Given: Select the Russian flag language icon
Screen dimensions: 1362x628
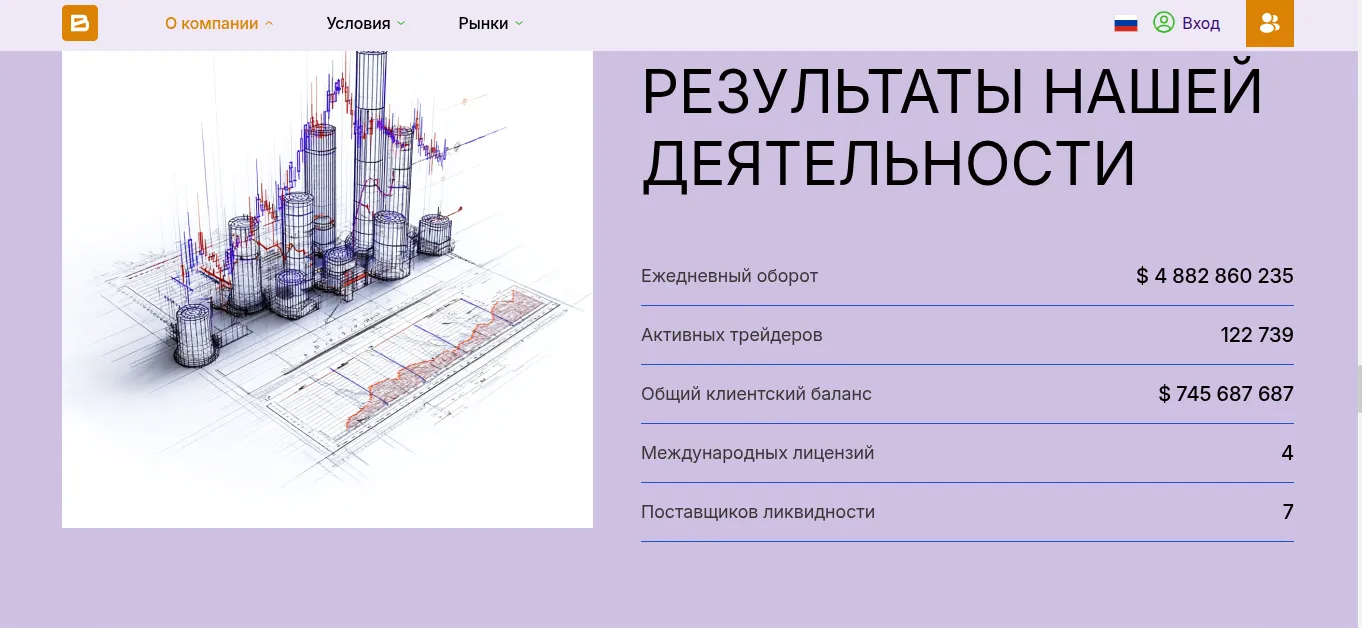Looking at the screenshot, I should (x=1126, y=23).
